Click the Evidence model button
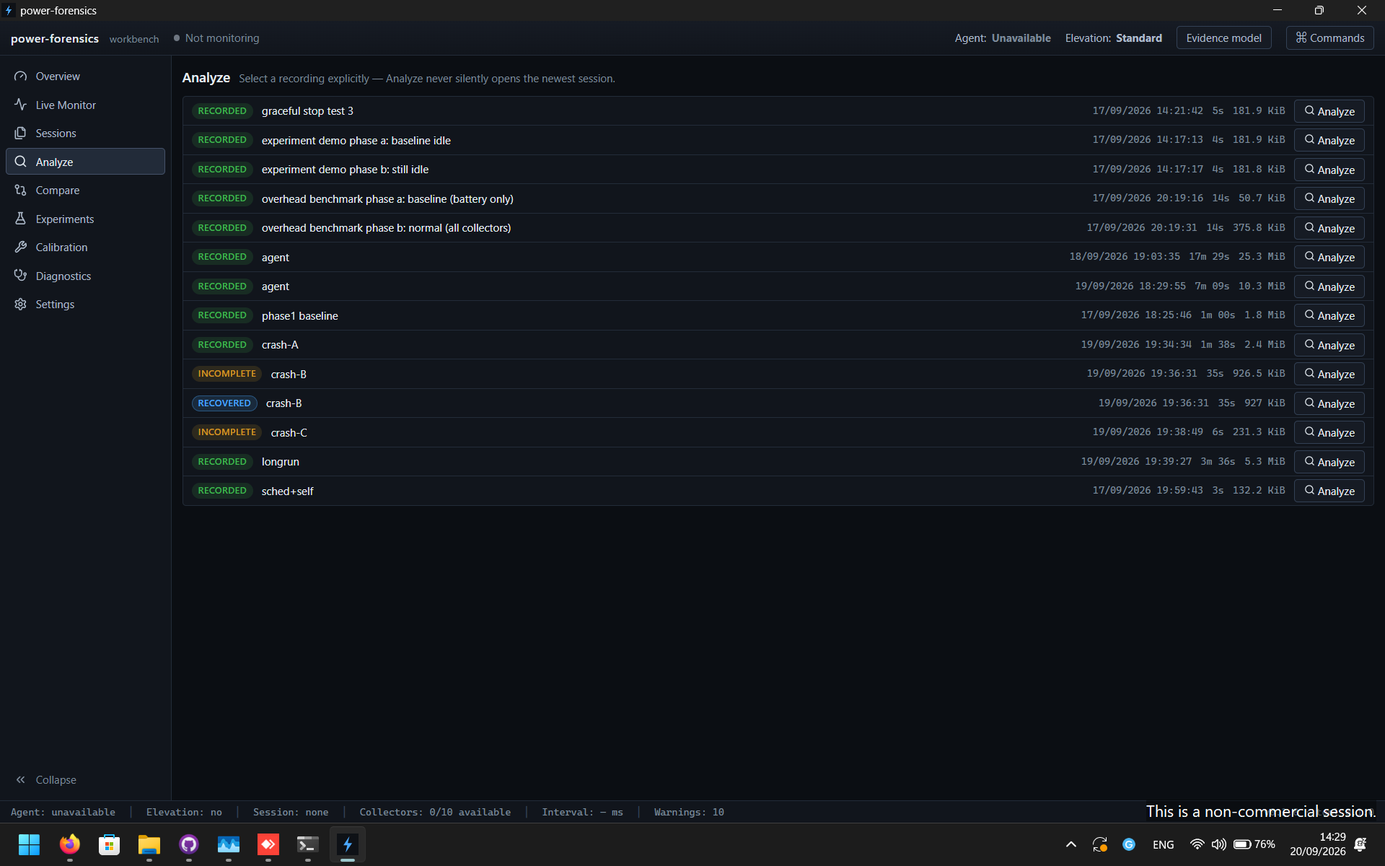Viewport: 1385px width, 866px height. (1223, 38)
